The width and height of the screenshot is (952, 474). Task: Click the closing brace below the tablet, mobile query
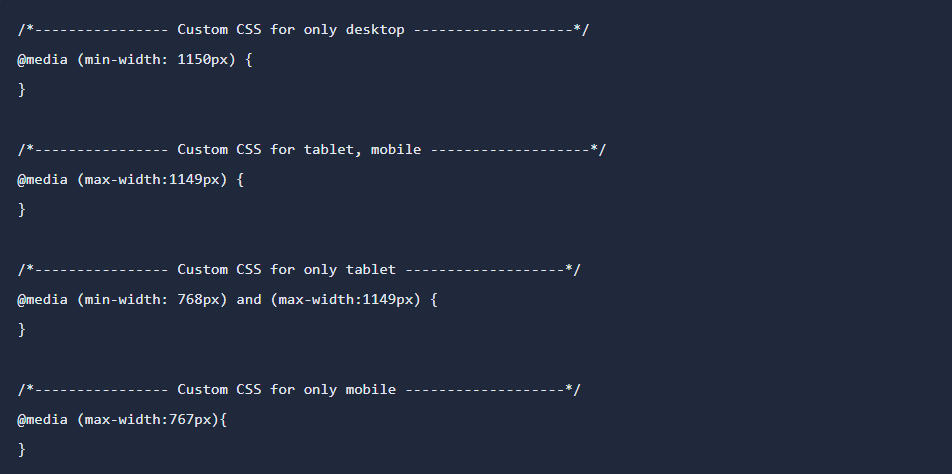click(x=21, y=209)
